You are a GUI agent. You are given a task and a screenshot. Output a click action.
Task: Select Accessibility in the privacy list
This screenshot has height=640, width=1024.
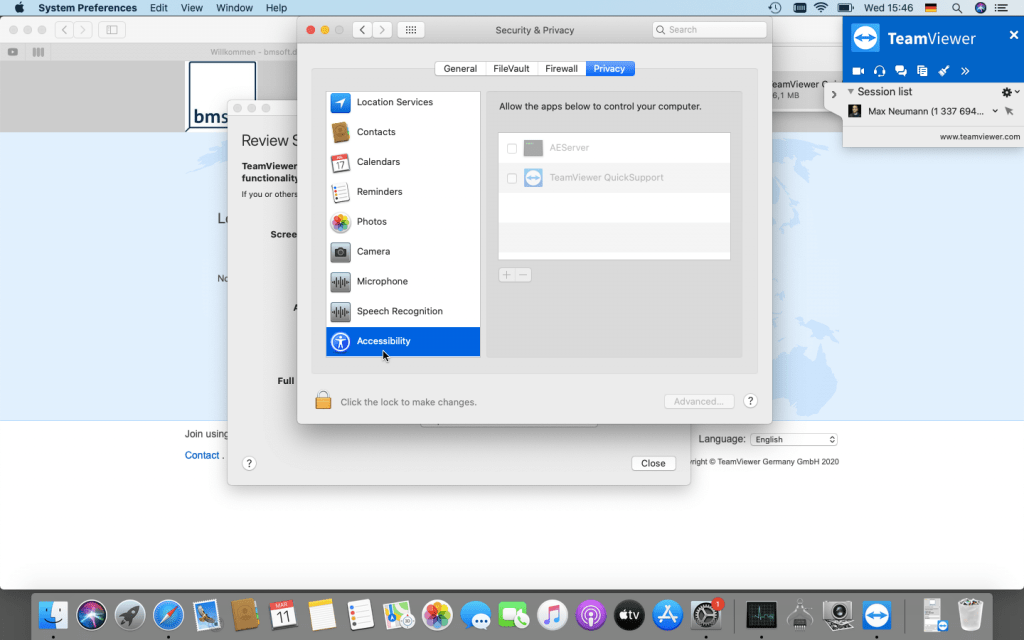(403, 342)
